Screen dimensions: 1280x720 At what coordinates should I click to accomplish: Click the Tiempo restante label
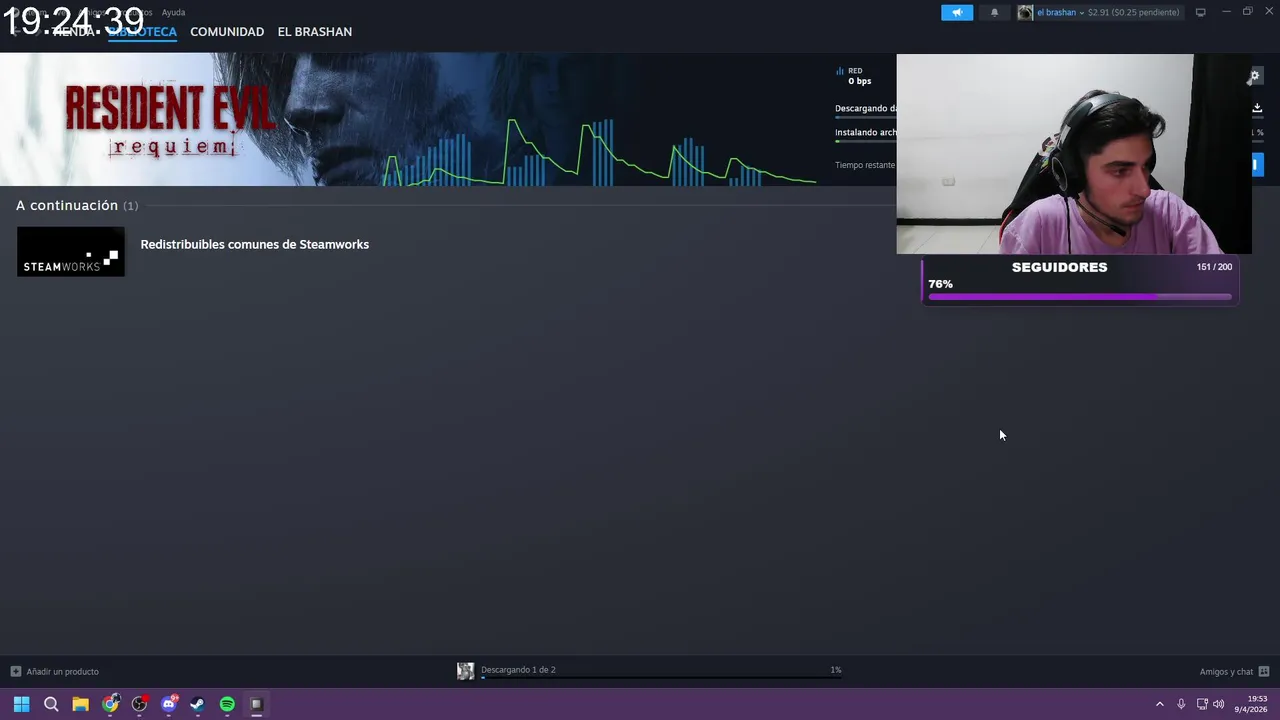coord(866,165)
